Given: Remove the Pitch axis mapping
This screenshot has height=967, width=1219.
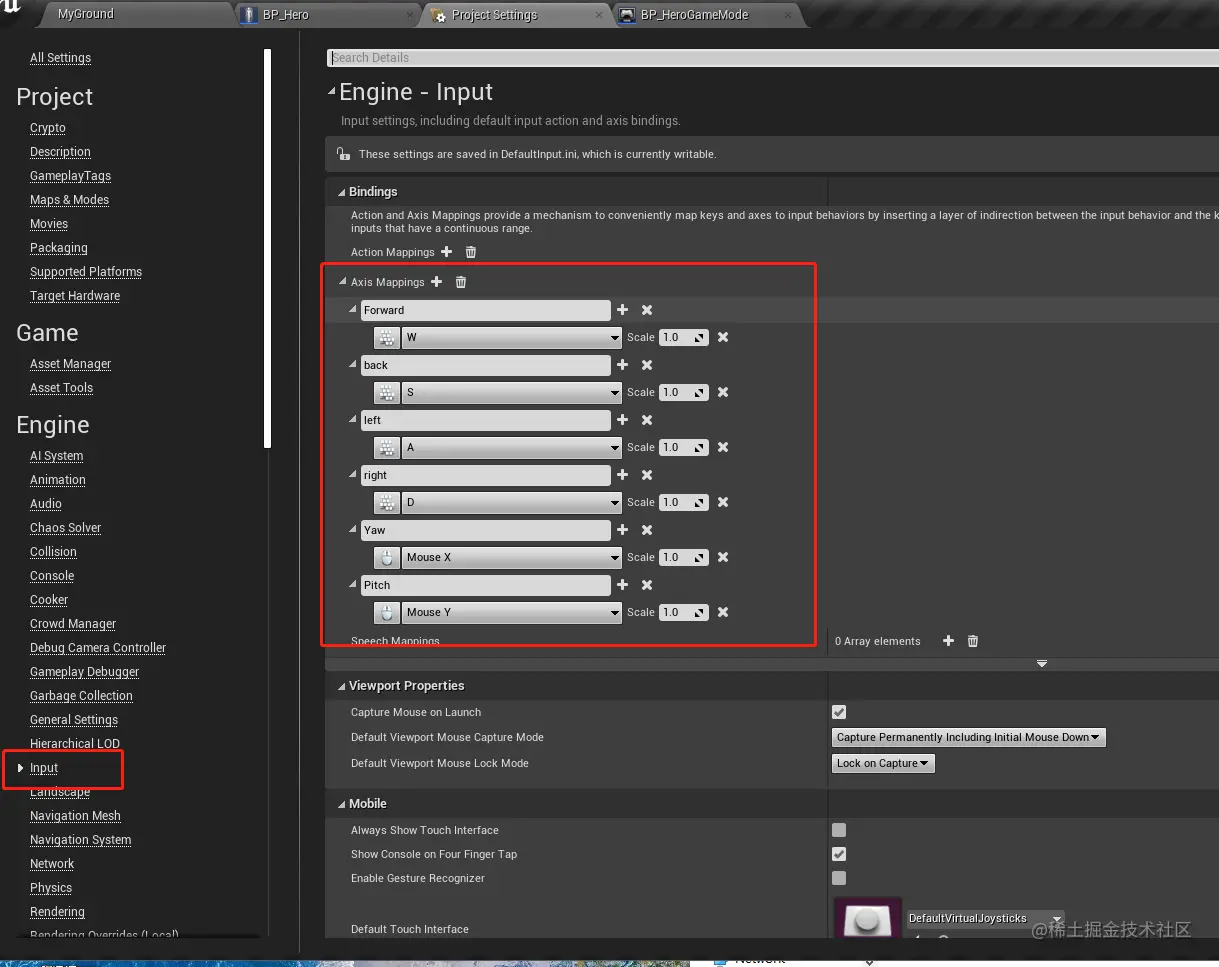Looking at the screenshot, I should point(647,585).
